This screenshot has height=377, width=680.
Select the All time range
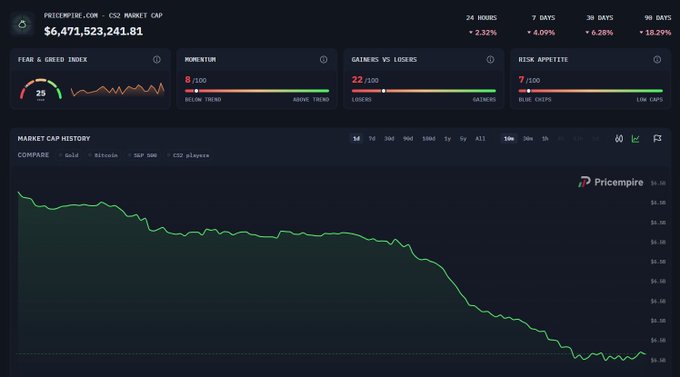[x=480, y=138]
